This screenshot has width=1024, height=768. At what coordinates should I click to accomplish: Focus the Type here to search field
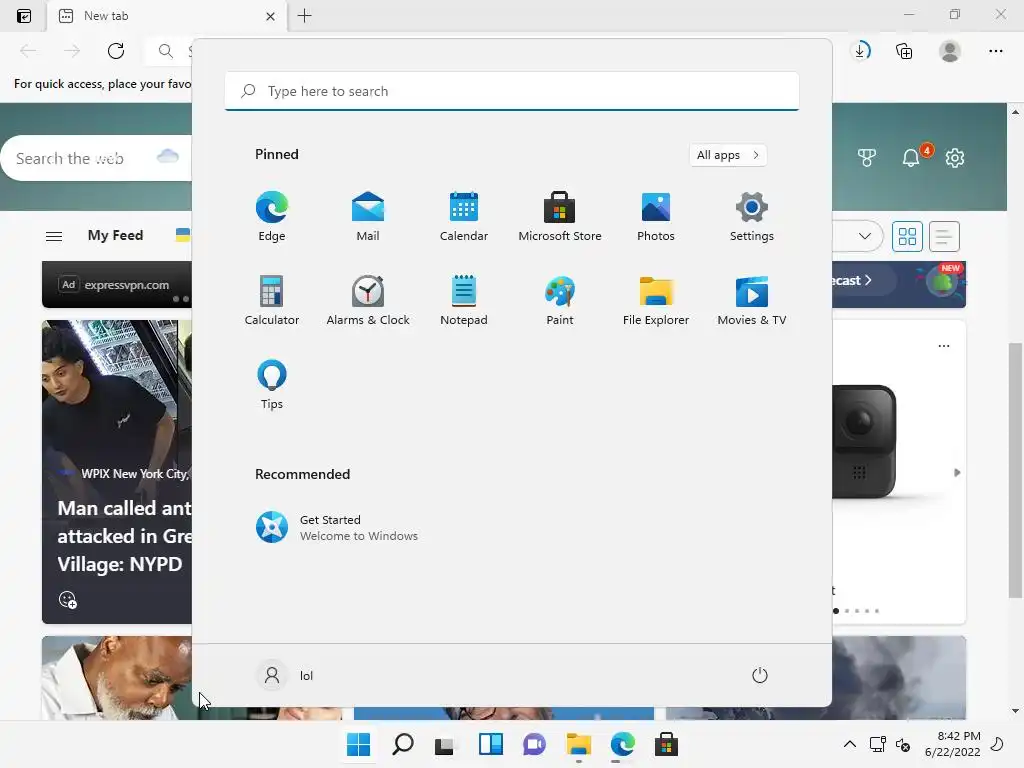512,91
